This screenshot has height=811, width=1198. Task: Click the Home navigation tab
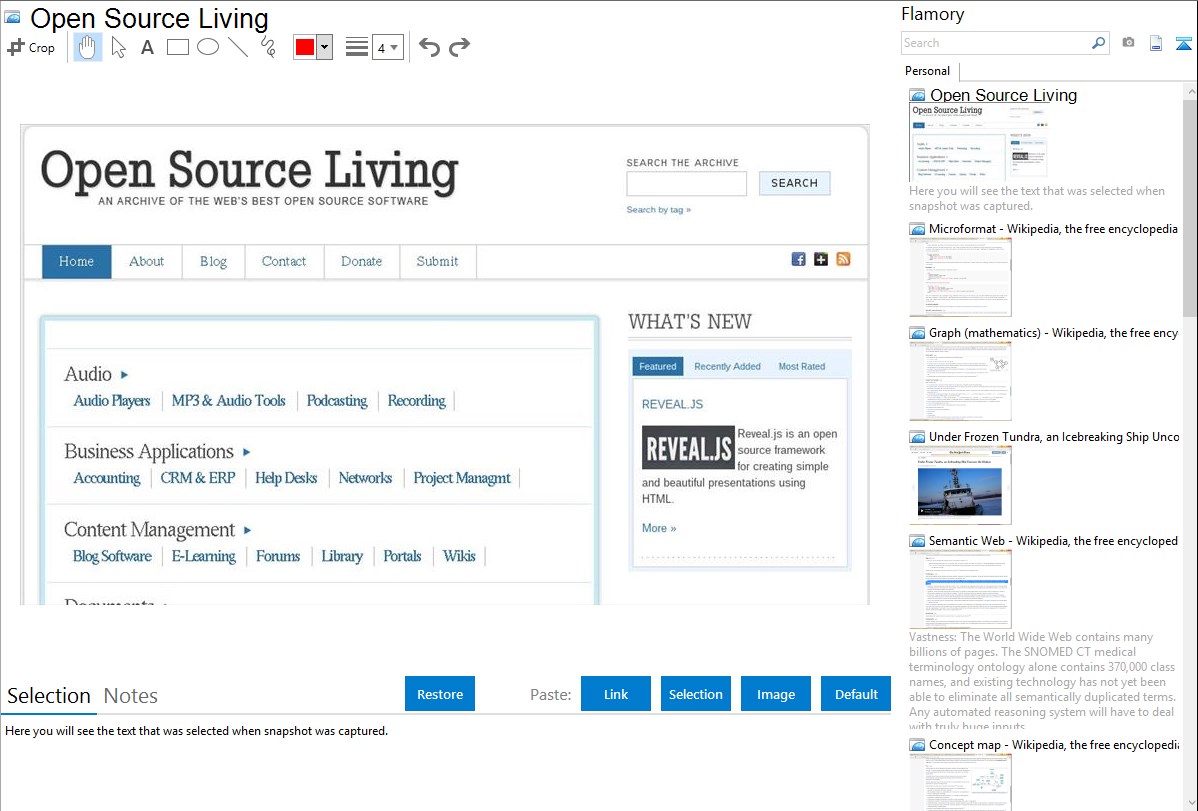(76, 261)
